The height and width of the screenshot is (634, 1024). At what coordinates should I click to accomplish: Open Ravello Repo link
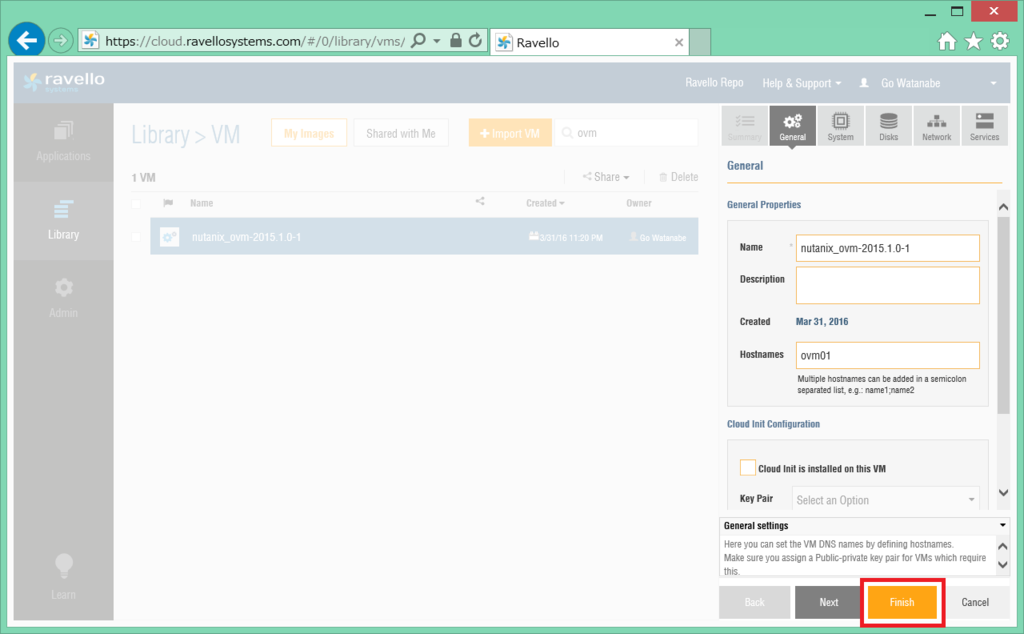714,82
